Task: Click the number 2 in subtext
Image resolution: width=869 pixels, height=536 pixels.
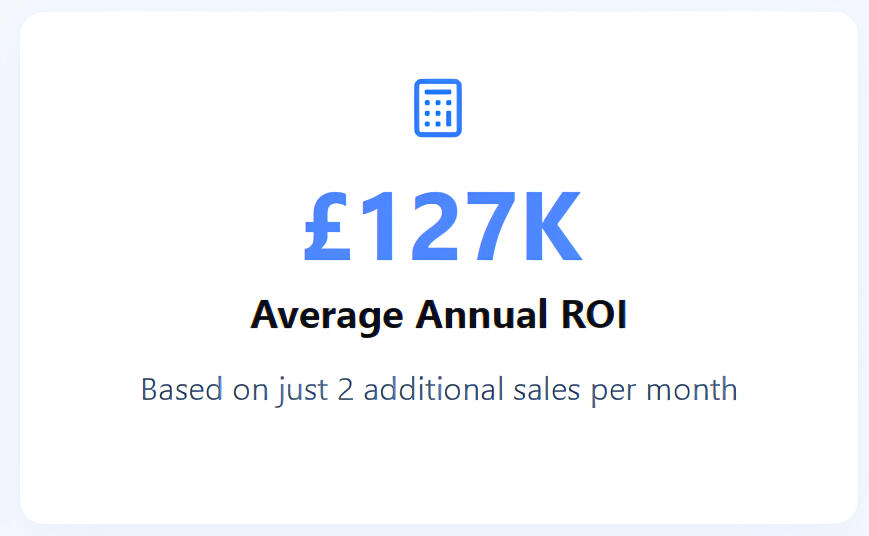Action: click(345, 389)
